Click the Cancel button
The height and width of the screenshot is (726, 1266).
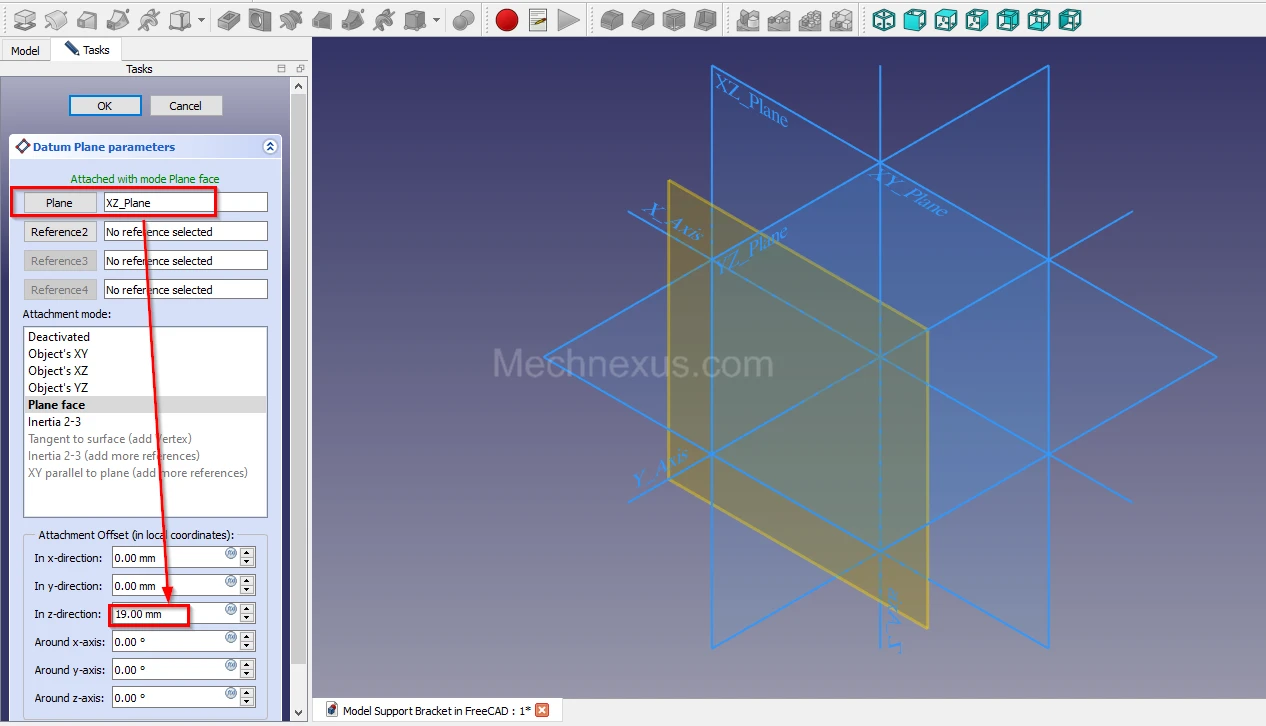pos(186,106)
